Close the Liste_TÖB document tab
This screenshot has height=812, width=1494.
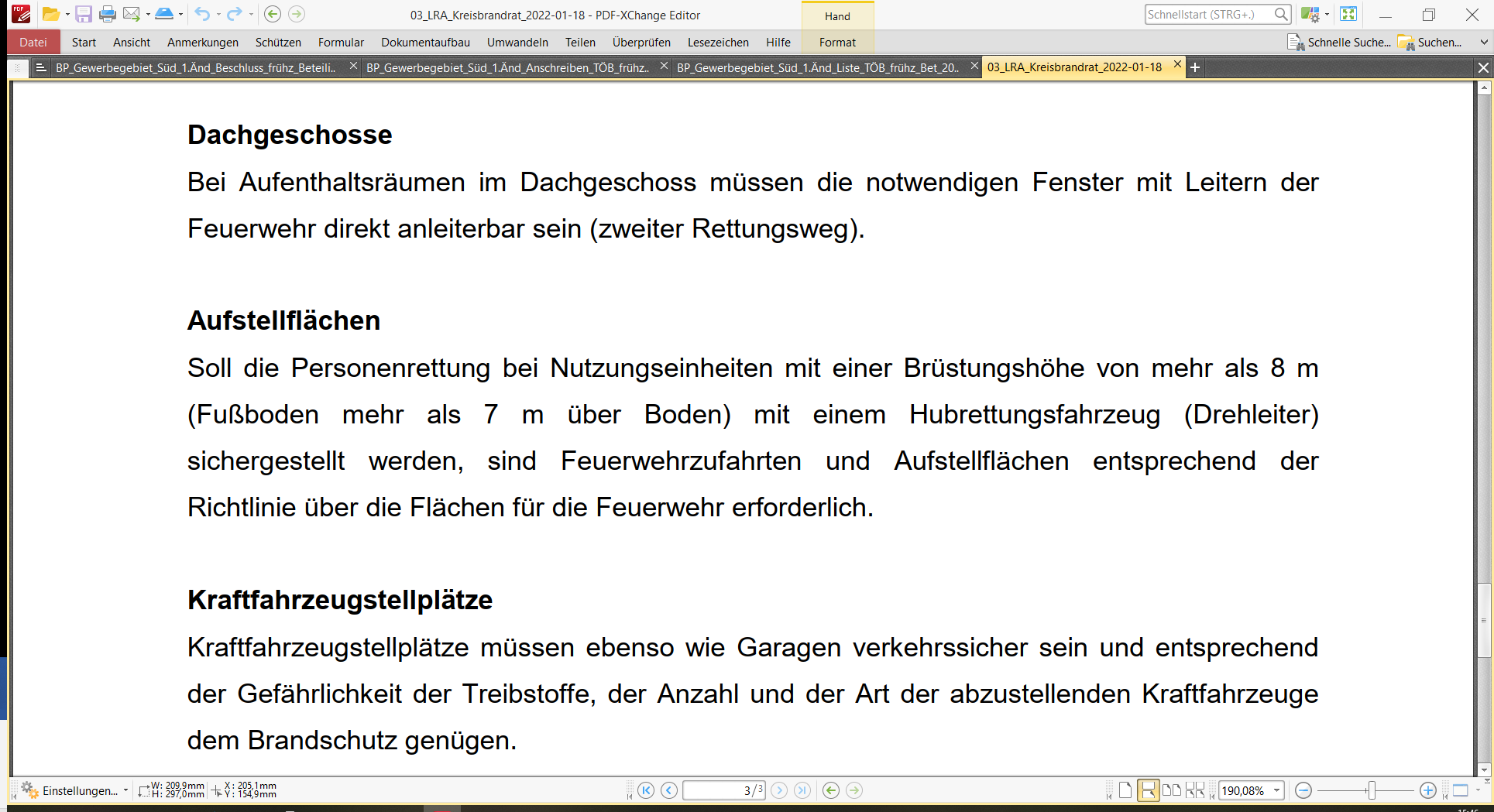coord(974,67)
